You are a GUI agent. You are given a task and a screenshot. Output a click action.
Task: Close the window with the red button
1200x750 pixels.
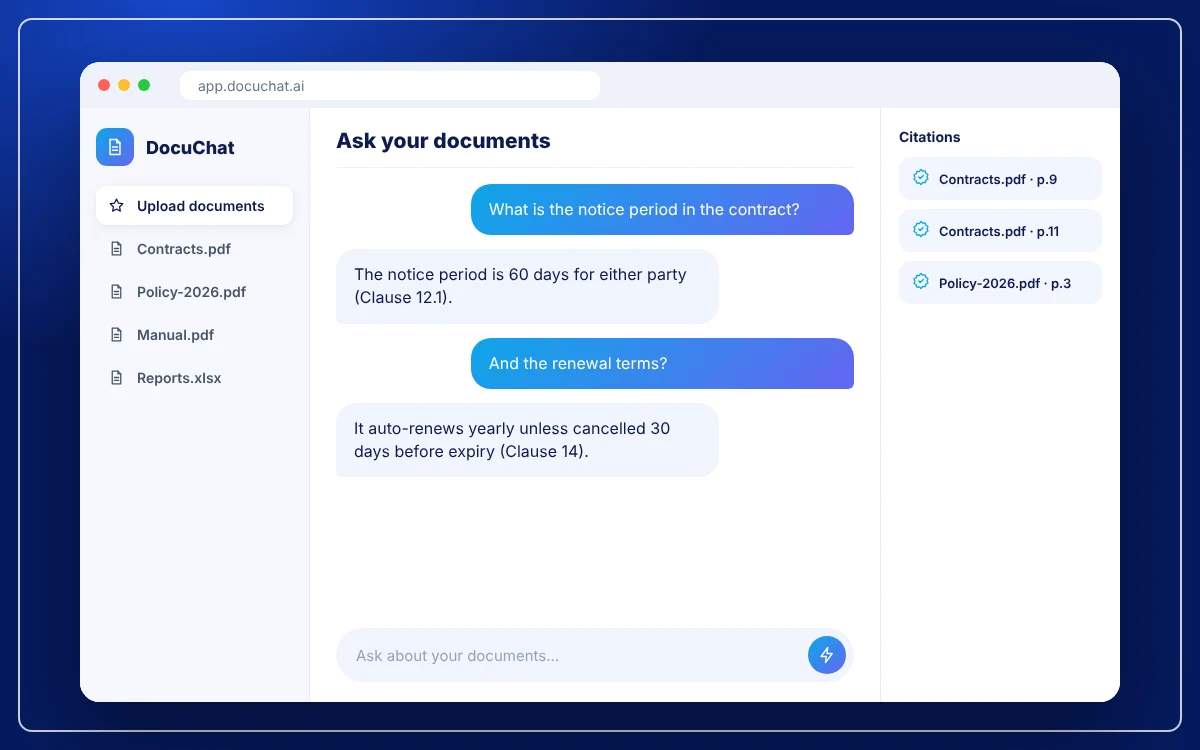pyautogui.click(x=104, y=85)
